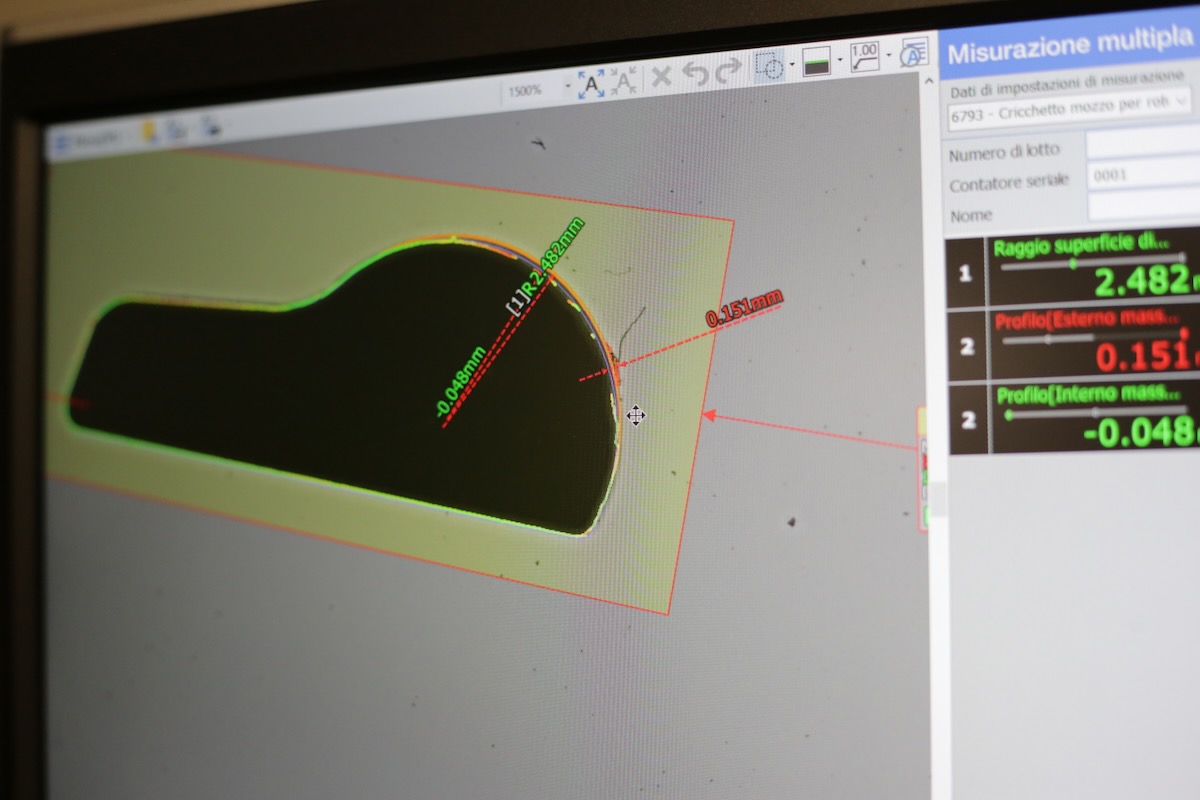Click the undo arrow icon
Screen dimensions: 1200x800
coord(694,73)
